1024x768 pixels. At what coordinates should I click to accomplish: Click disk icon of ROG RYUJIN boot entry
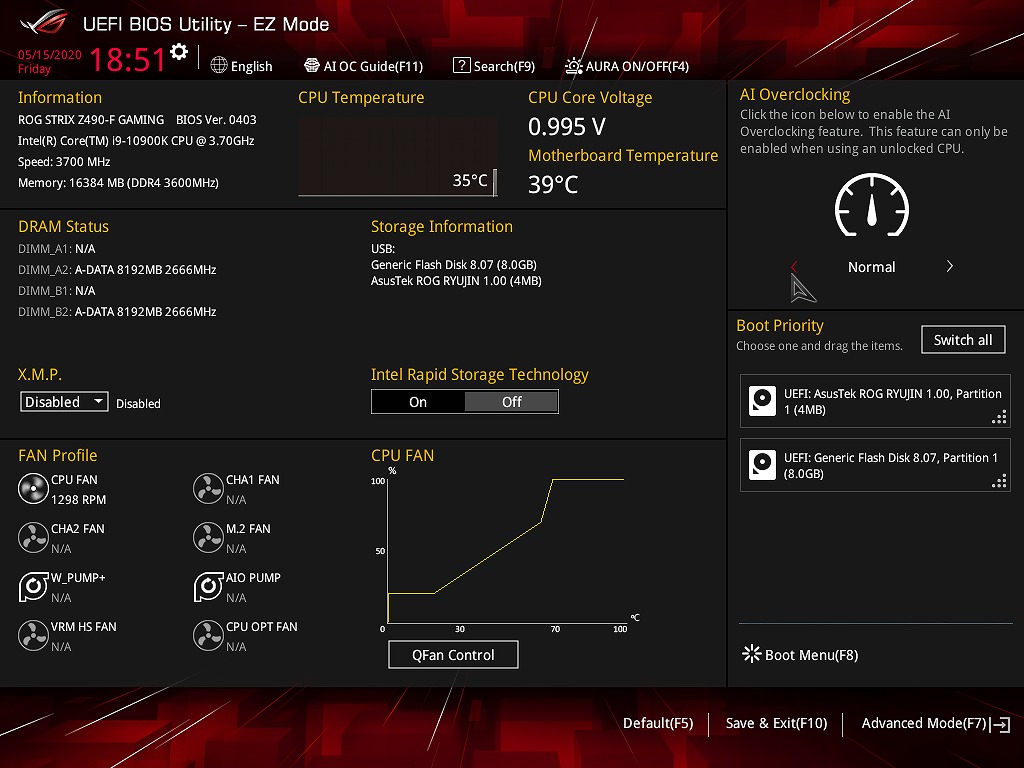[x=762, y=401]
